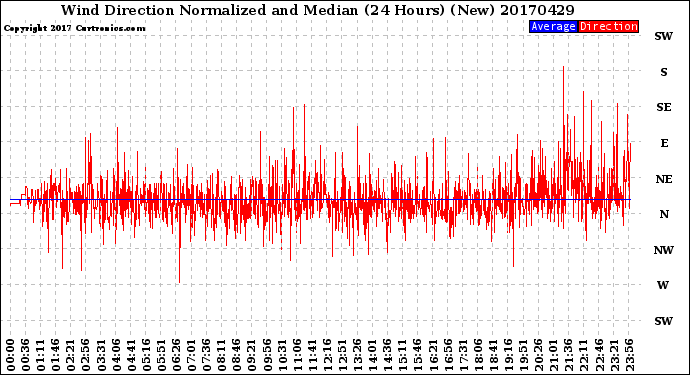Select the "18:06" time axis label

click(x=478, y=355)
